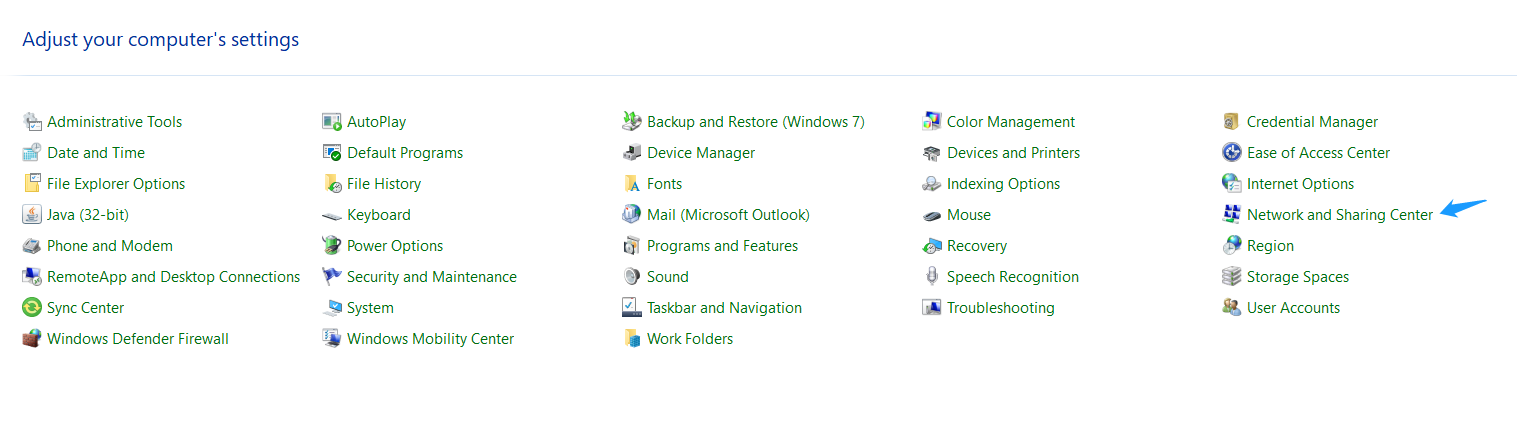1517x442 pixels.
Task: Open the Windows Defender Firewall link
Action: (138, 339)
